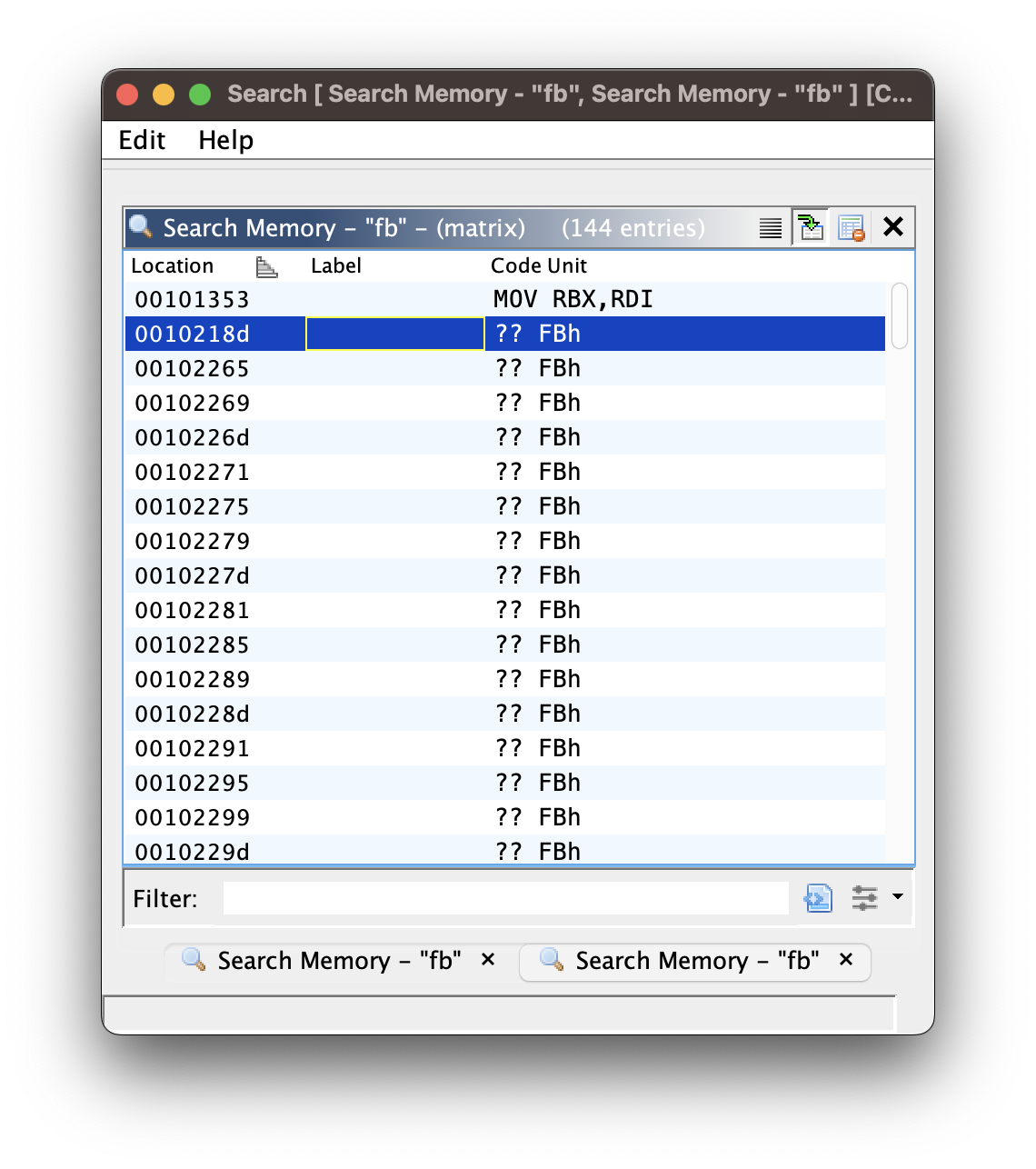Select row with location 00102275
The width and height of the screenshot is (1036, 1169).
(x=504, y=507)
